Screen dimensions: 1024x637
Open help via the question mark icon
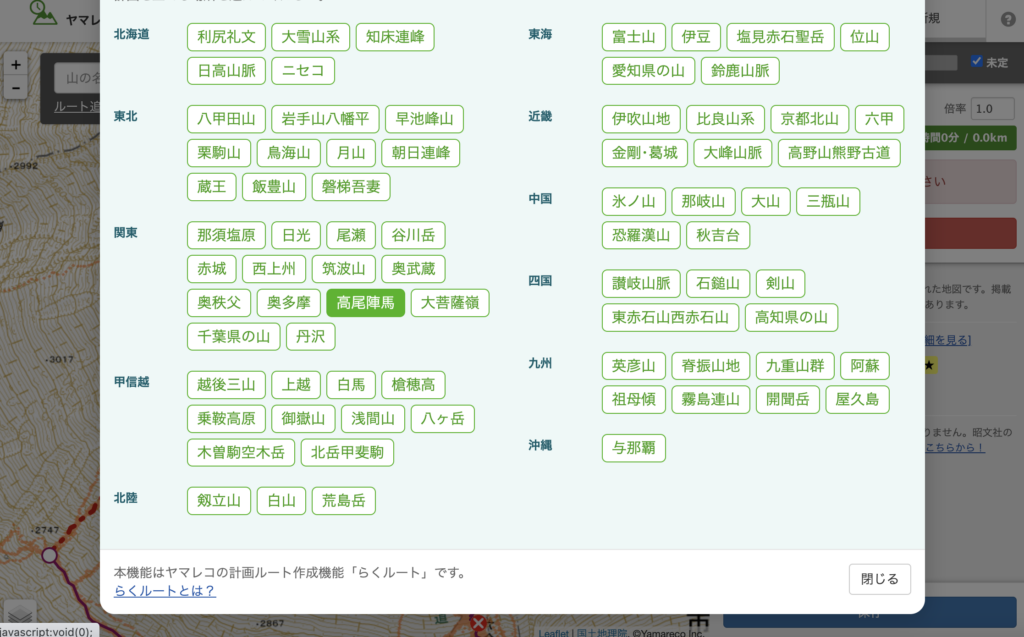pos(1007,20)
